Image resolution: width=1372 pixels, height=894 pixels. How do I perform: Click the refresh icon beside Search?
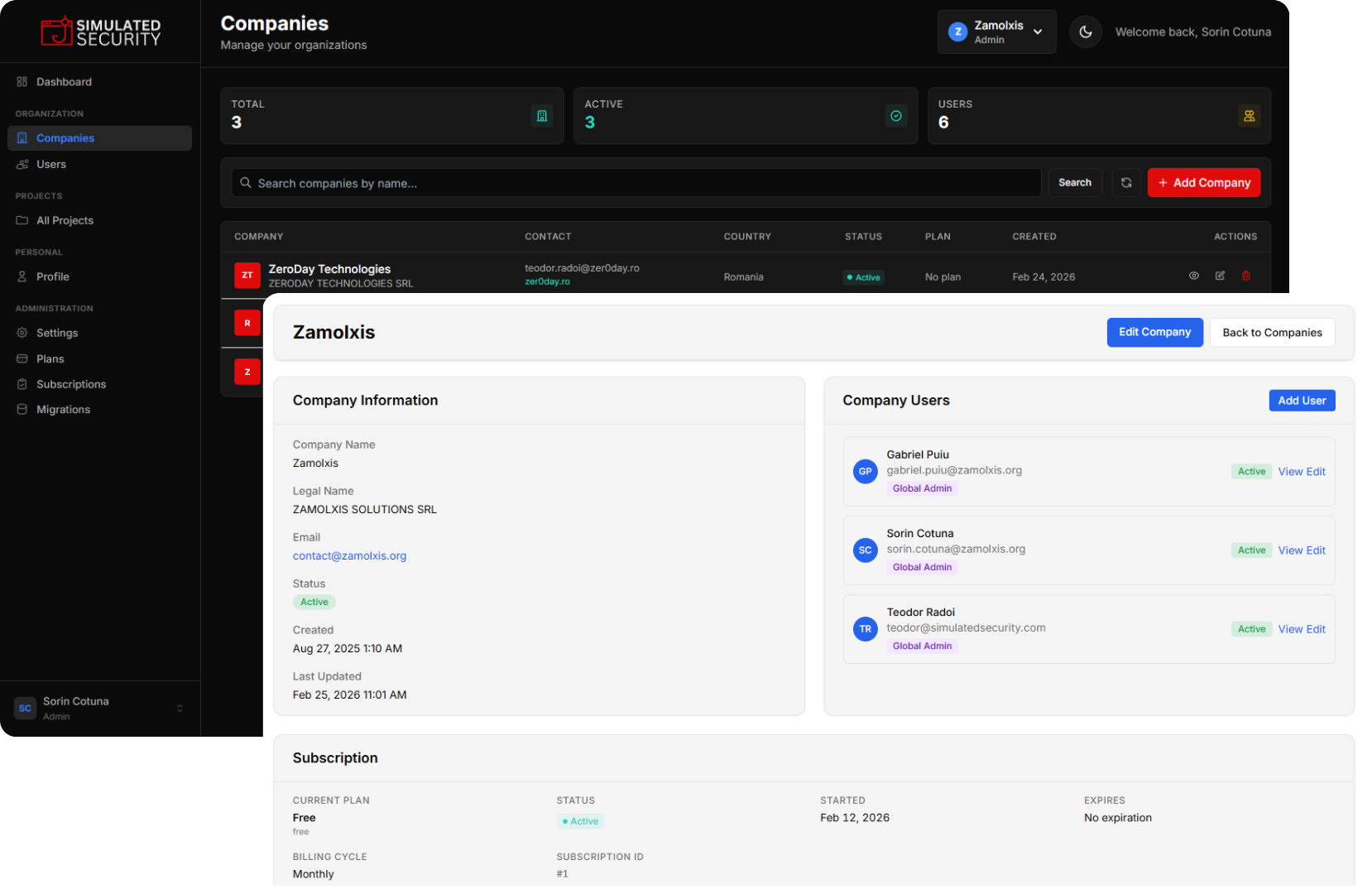pos(1125,183)
